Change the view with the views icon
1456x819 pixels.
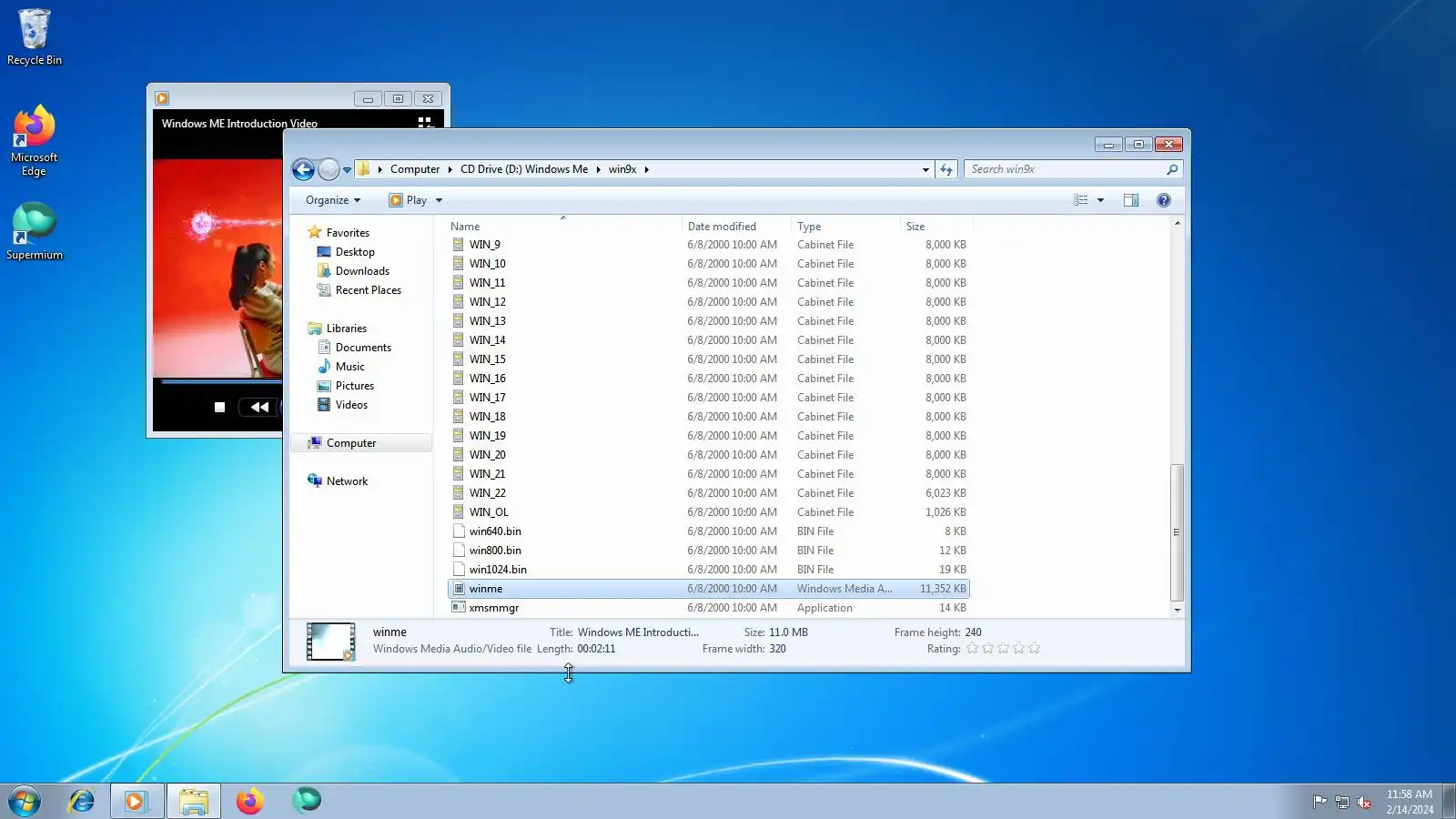click(1080, 200)
